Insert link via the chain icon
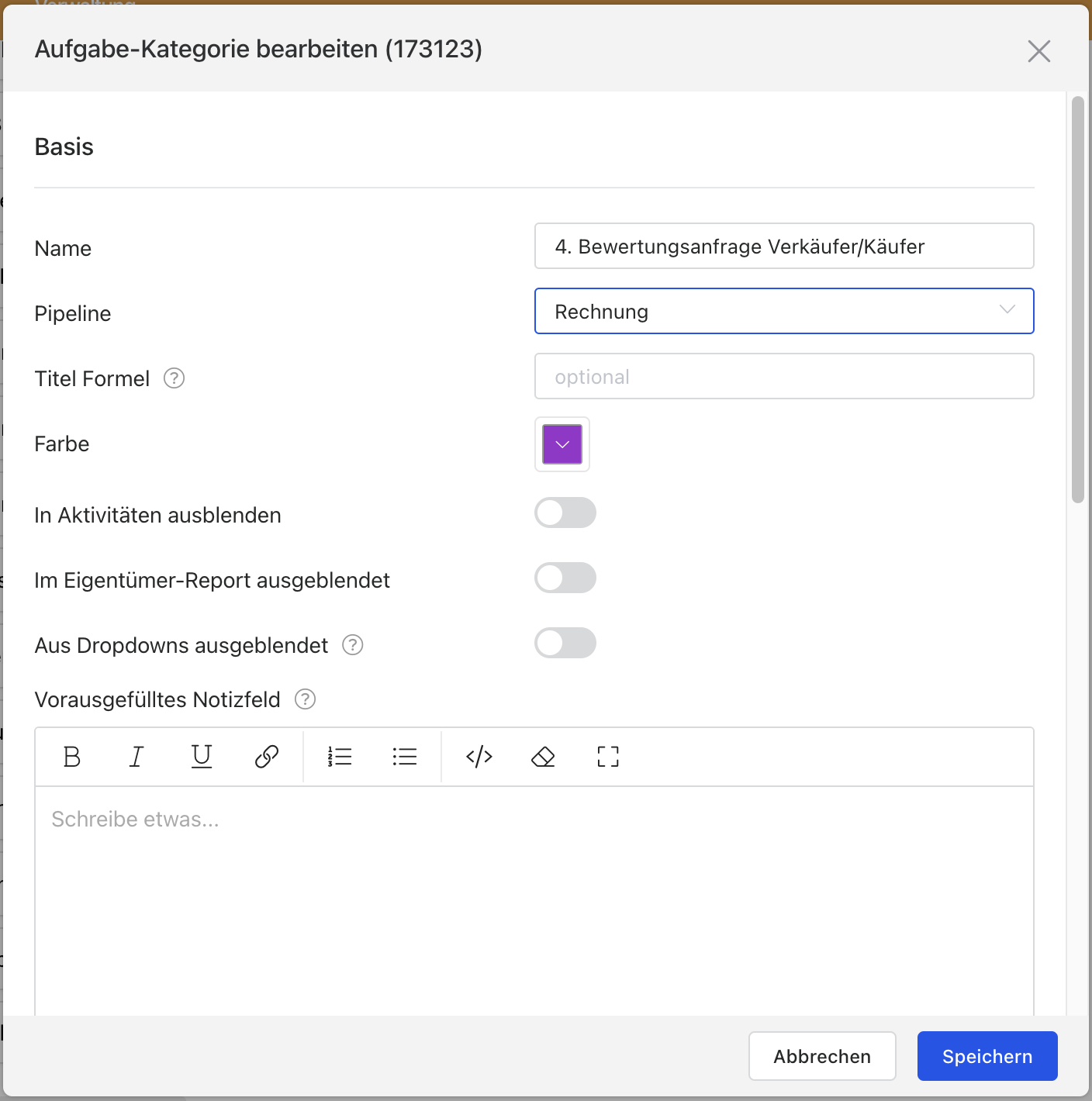Viewport: 1092px width, 1101px height. [267, 756]
